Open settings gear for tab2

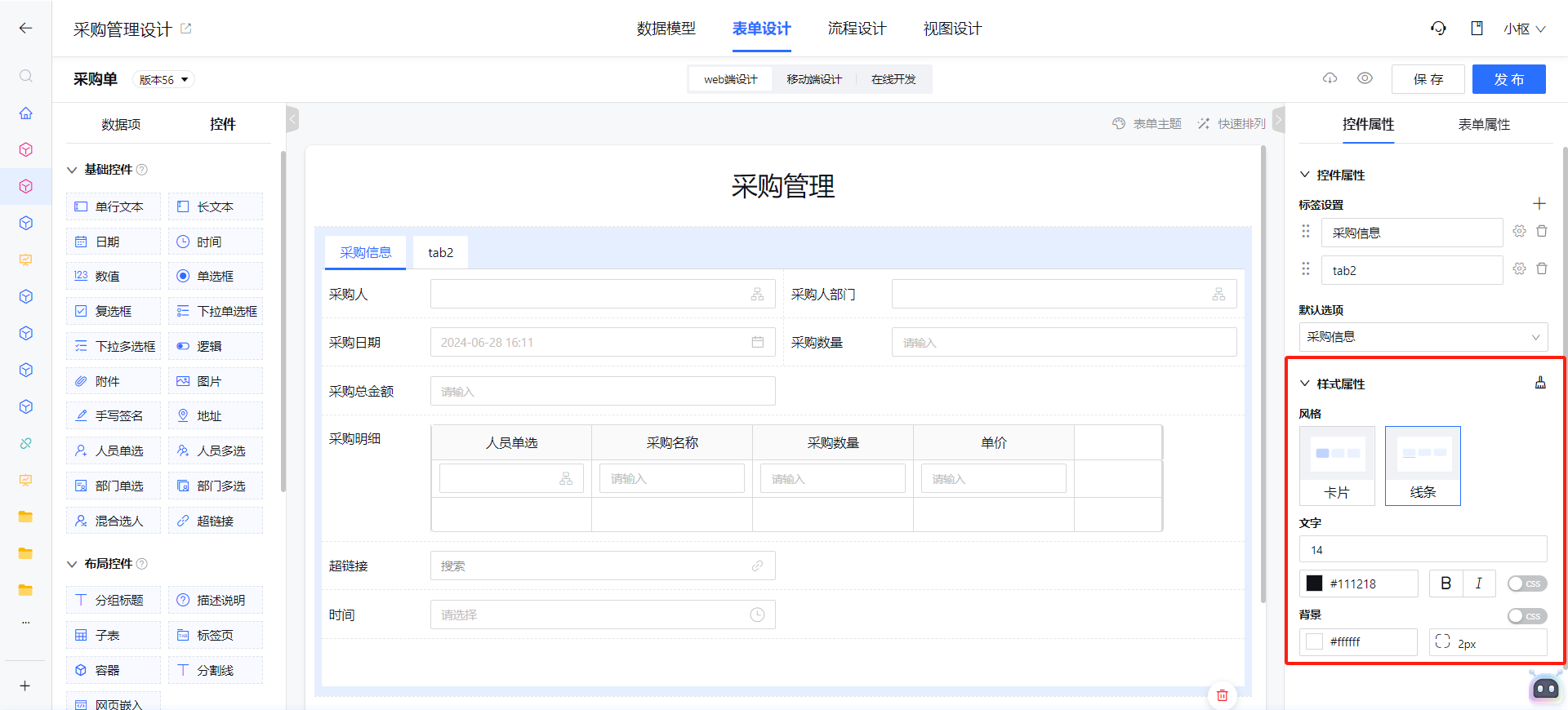[x=1519, y=269]
